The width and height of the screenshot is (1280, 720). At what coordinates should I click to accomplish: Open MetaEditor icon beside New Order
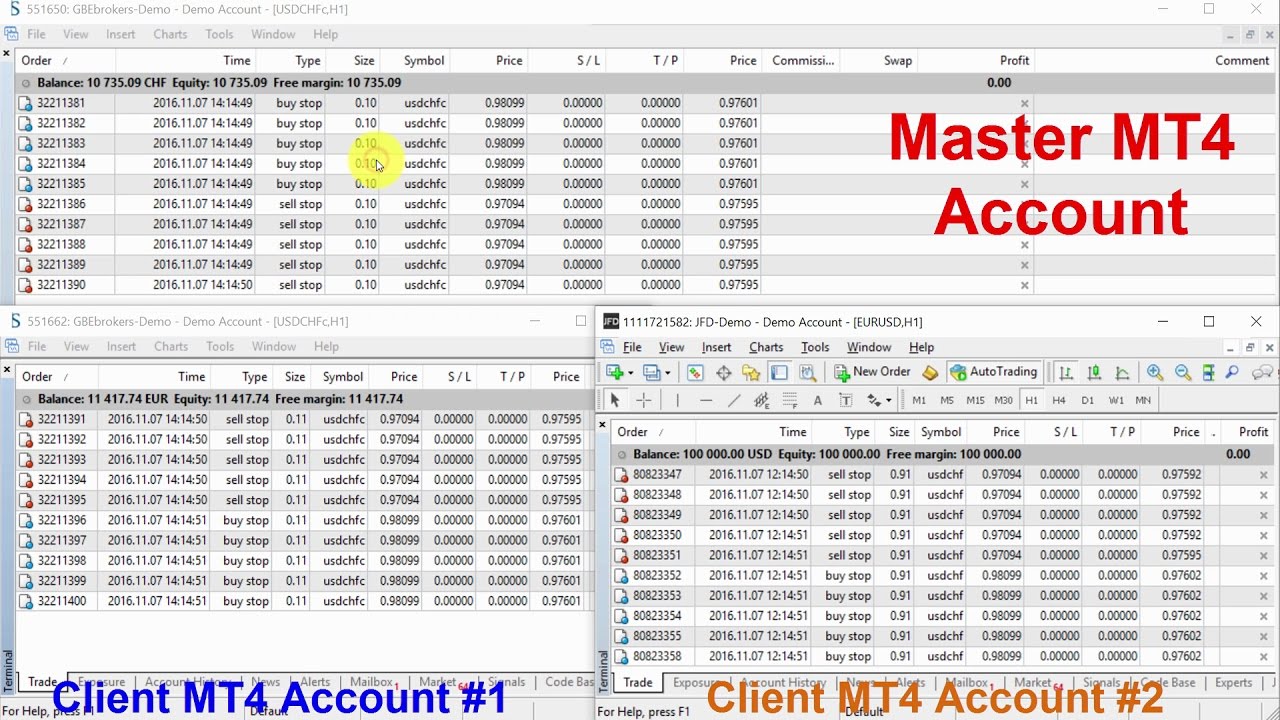(930, 372)
